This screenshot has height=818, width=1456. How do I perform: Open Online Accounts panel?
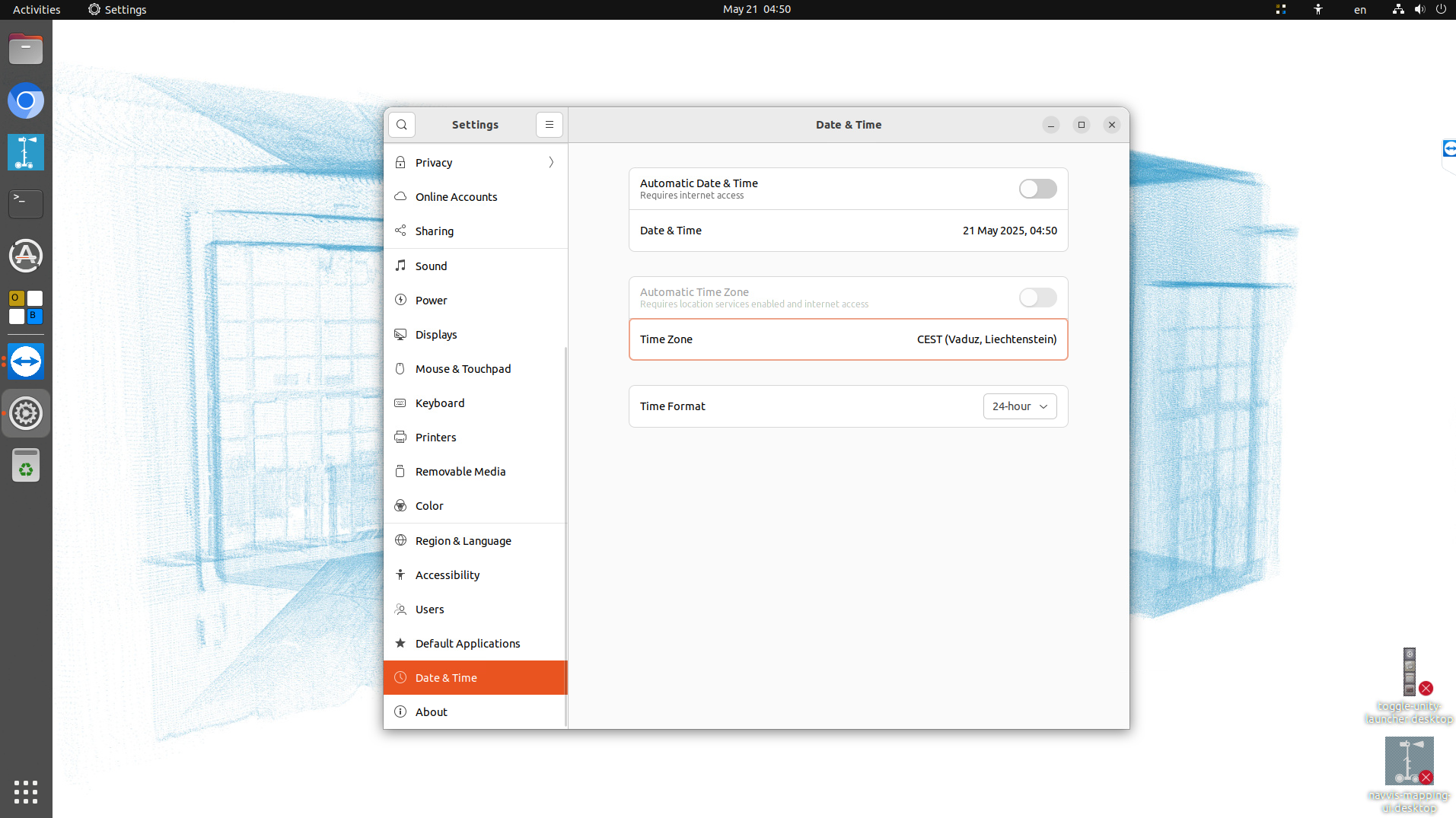[x=476, y=196]
